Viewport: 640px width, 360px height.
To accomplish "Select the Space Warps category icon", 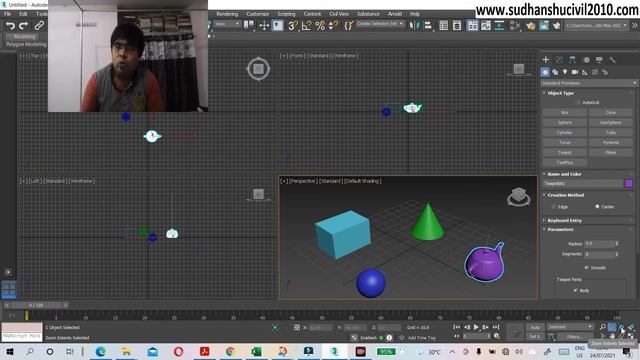I will [595, 72].
